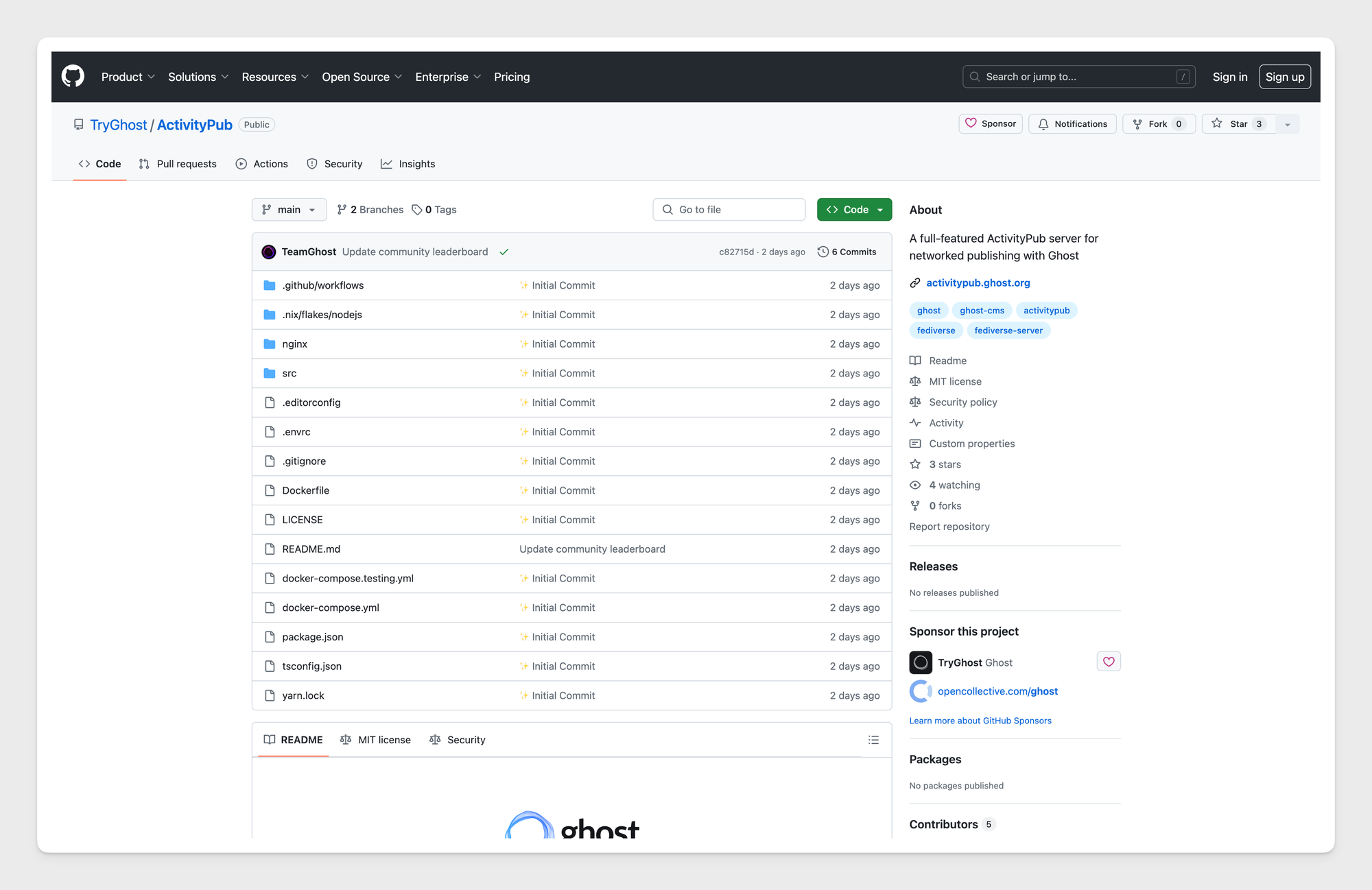
Task: Switch to the MIT license tab
Action: click(x=376, y=740)
